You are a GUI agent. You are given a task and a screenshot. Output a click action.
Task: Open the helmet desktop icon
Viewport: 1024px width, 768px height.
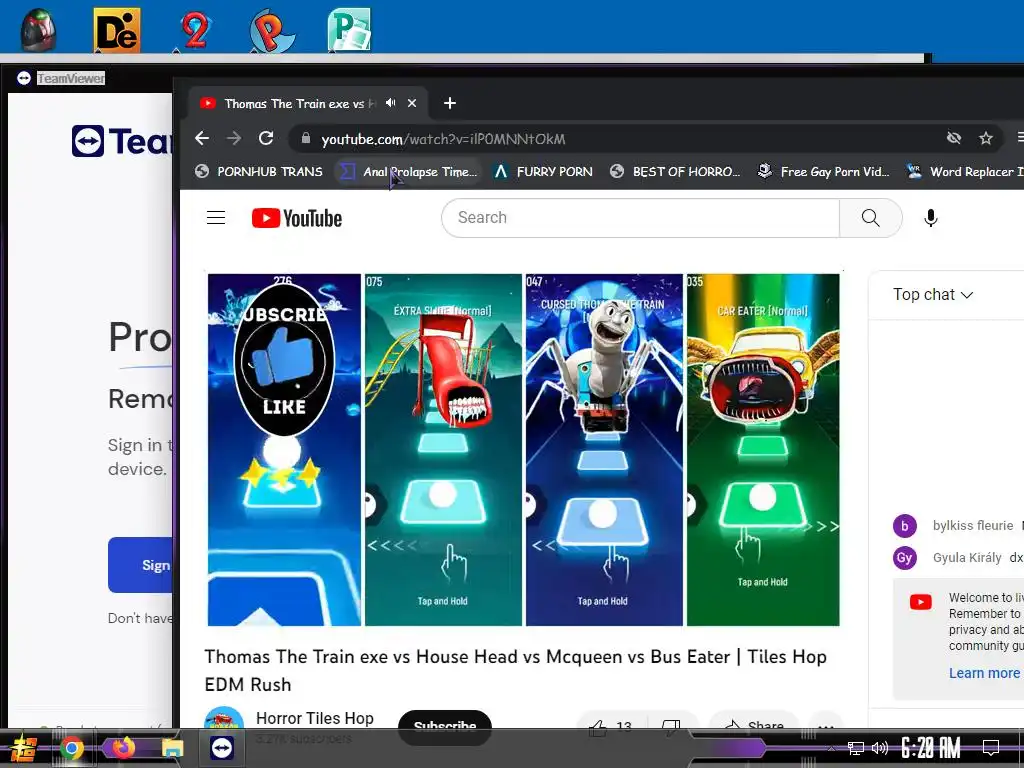tap(38, 29)
